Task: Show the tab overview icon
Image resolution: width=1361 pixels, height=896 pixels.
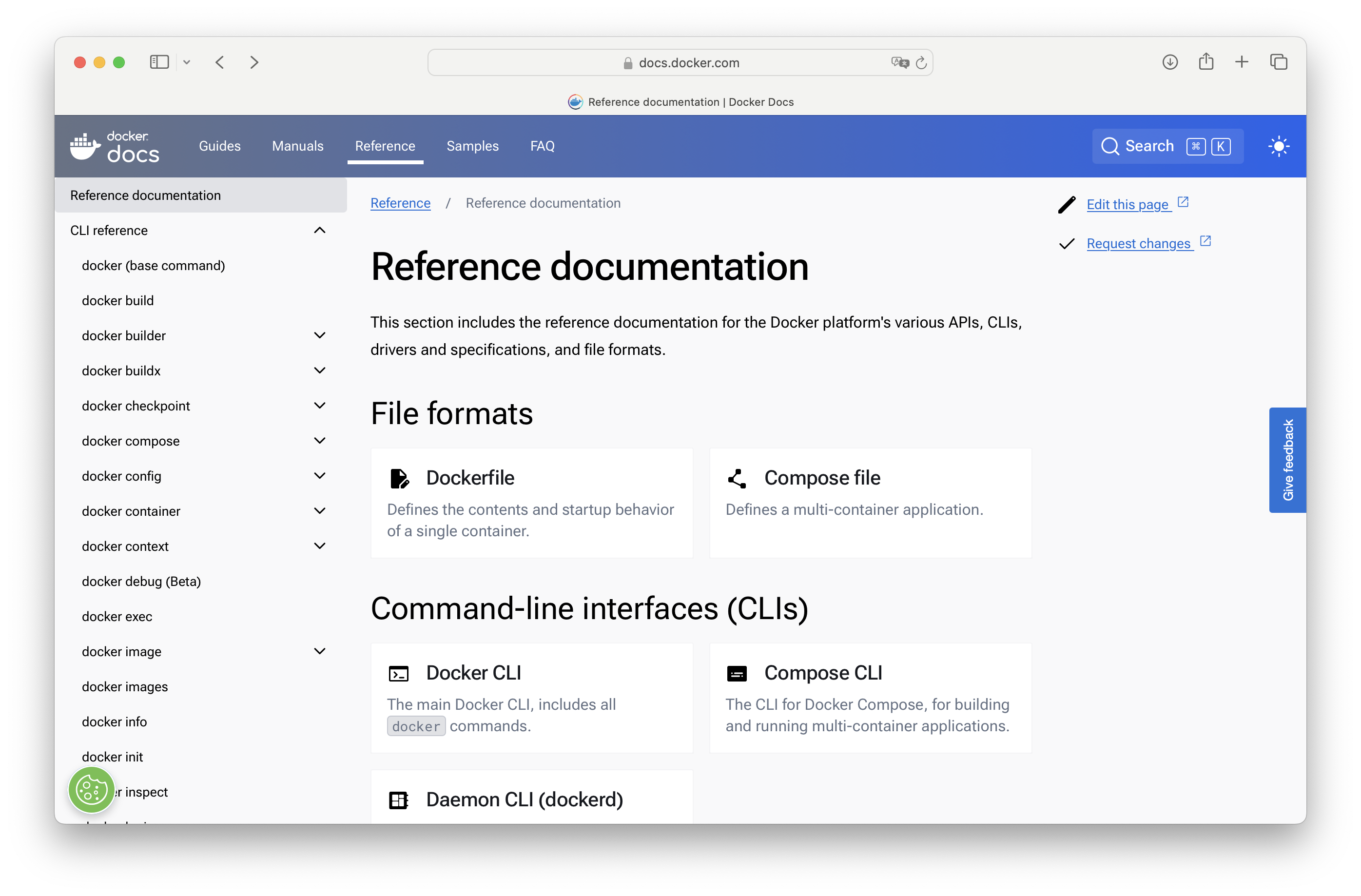Action: click(x=1278, y=62)
